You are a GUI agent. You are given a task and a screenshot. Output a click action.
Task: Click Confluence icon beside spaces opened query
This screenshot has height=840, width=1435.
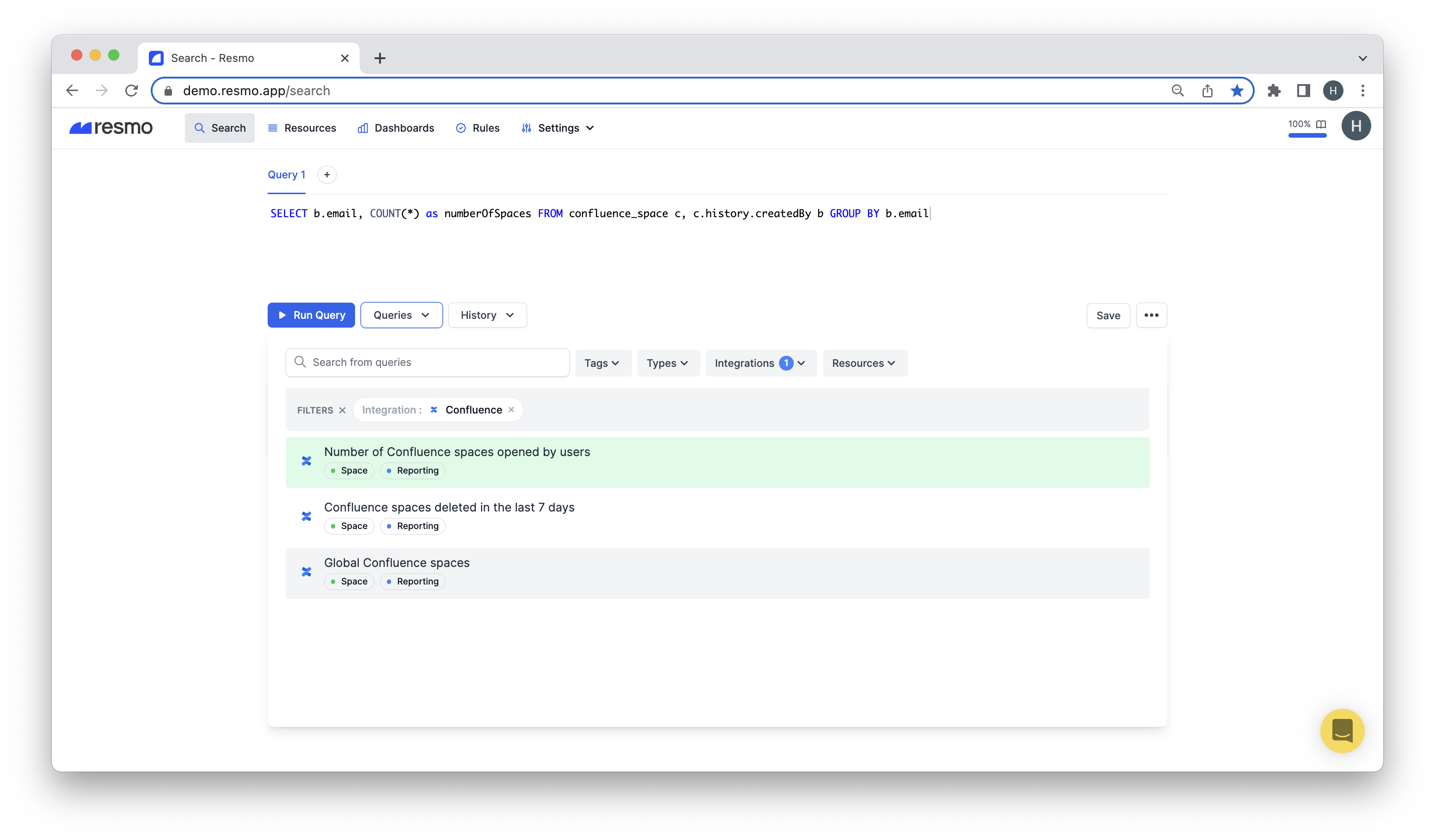click(307, 461)
